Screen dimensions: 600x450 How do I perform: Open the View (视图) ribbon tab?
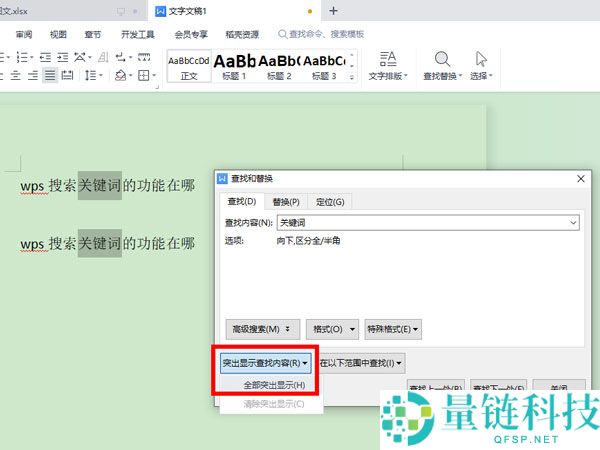[58, 34]
